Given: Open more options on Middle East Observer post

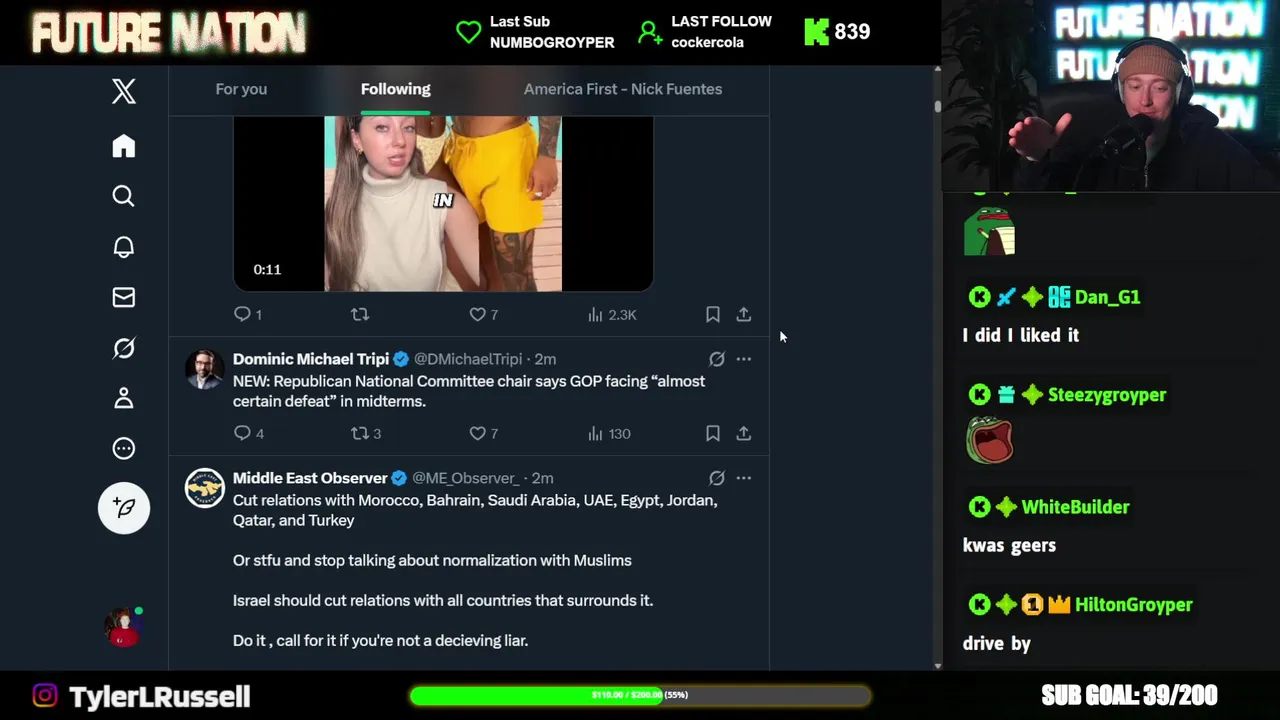Looking at the screenshot, I should pos(744,478).
